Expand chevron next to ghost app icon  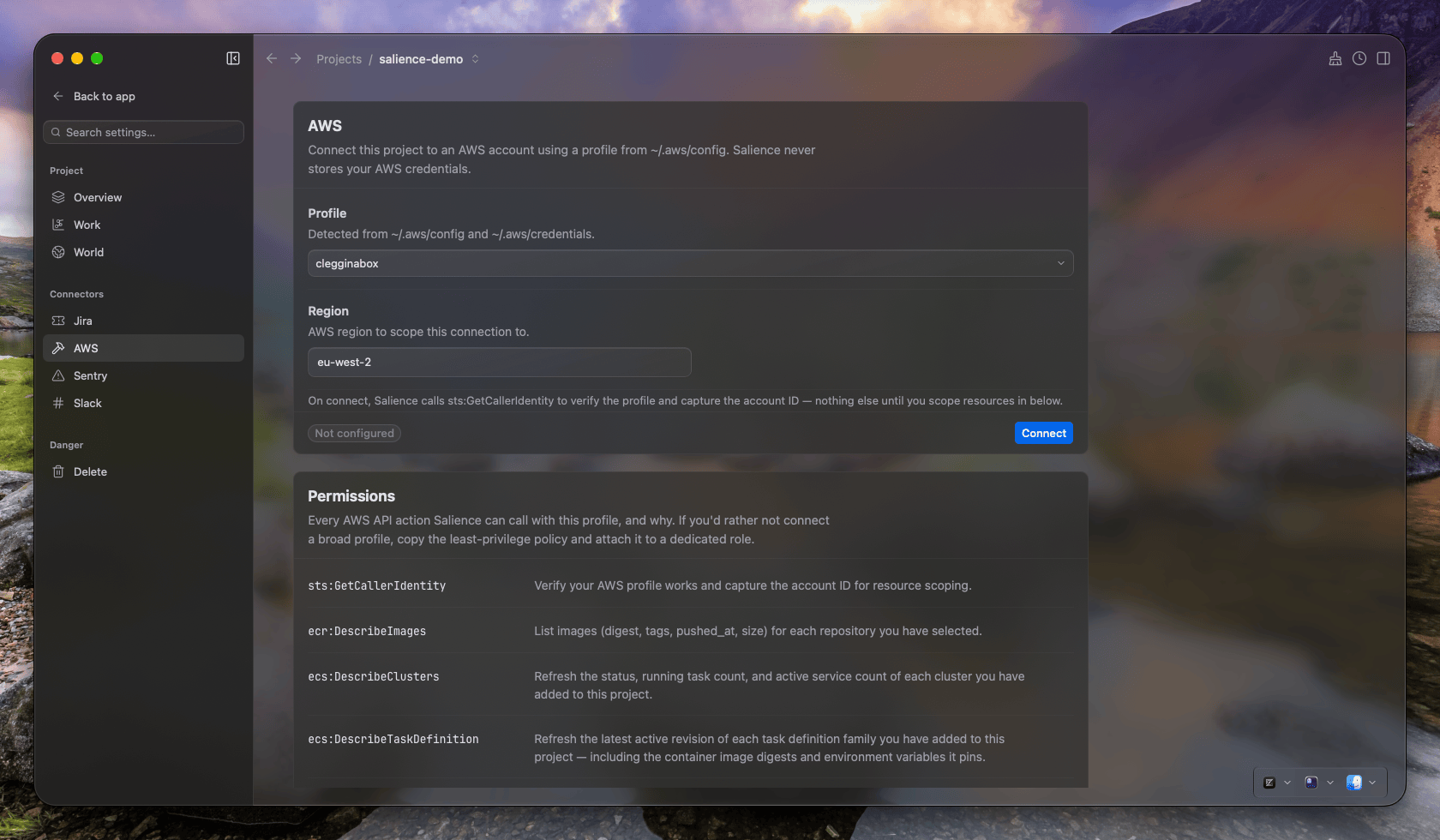tap(1330, 783)
